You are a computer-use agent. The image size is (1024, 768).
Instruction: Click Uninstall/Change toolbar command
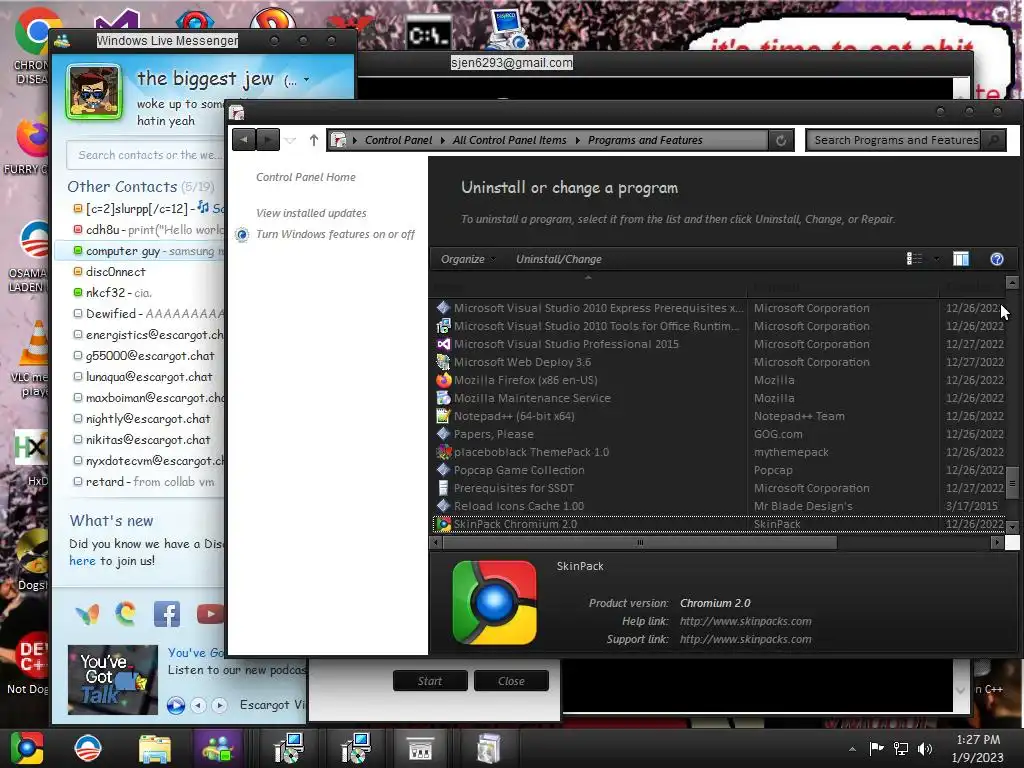click(x=559, y=259)
